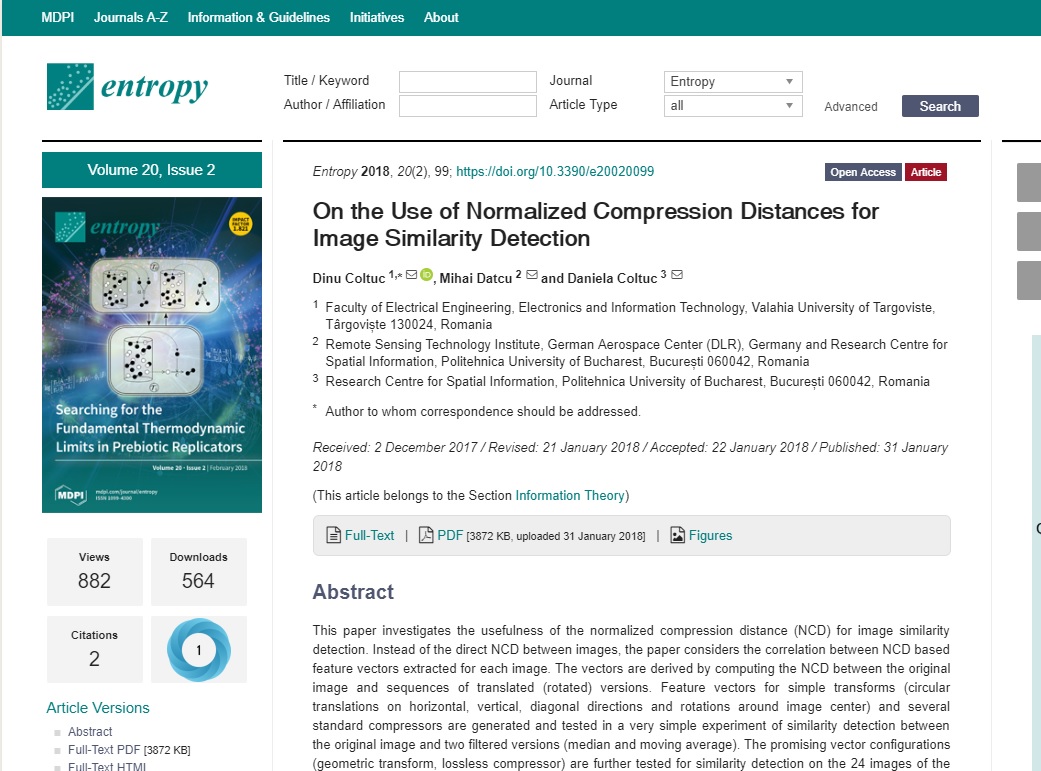Click the Entropy journal logo
The width and height of the screenshot is (1041, 771).
127,86
